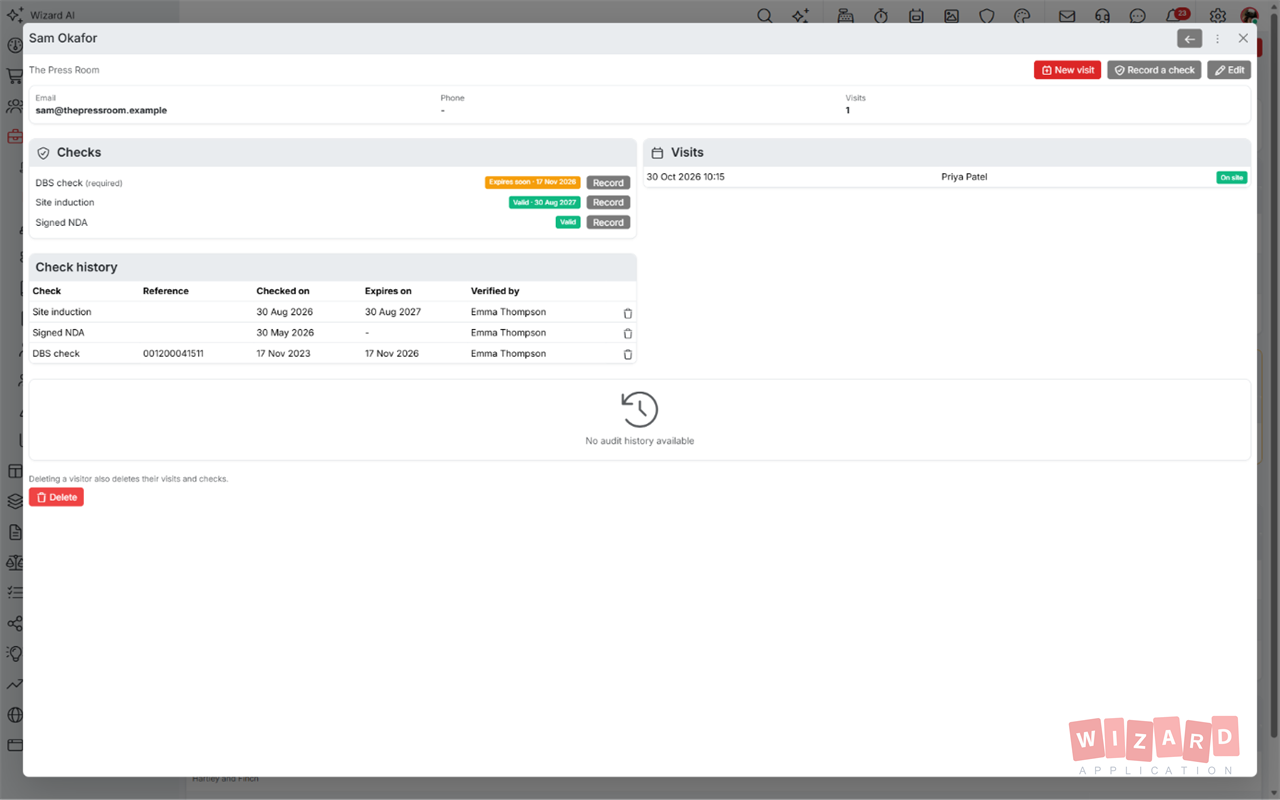
Task: Go back using the arrow button in Sam Okafor dialog
Action: (x=1189, y=39)
